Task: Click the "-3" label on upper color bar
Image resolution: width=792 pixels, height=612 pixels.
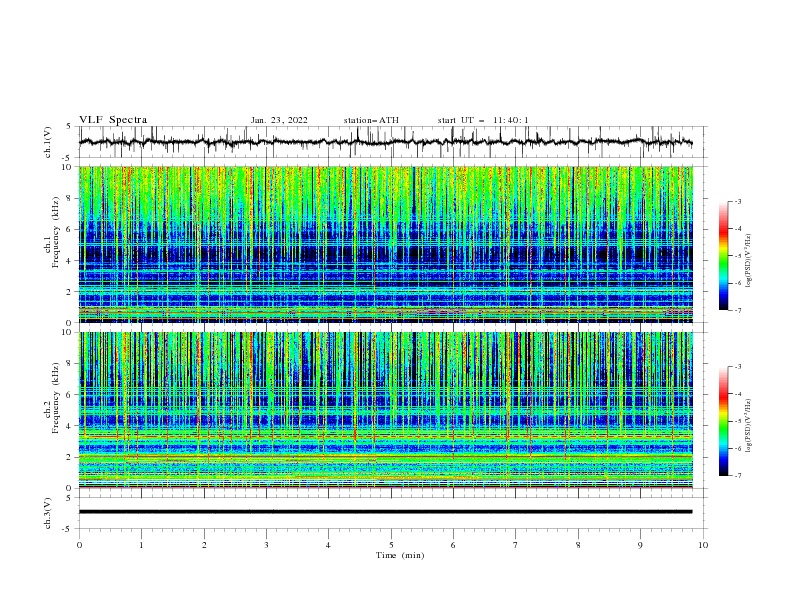Action: (x=737, y=201)
